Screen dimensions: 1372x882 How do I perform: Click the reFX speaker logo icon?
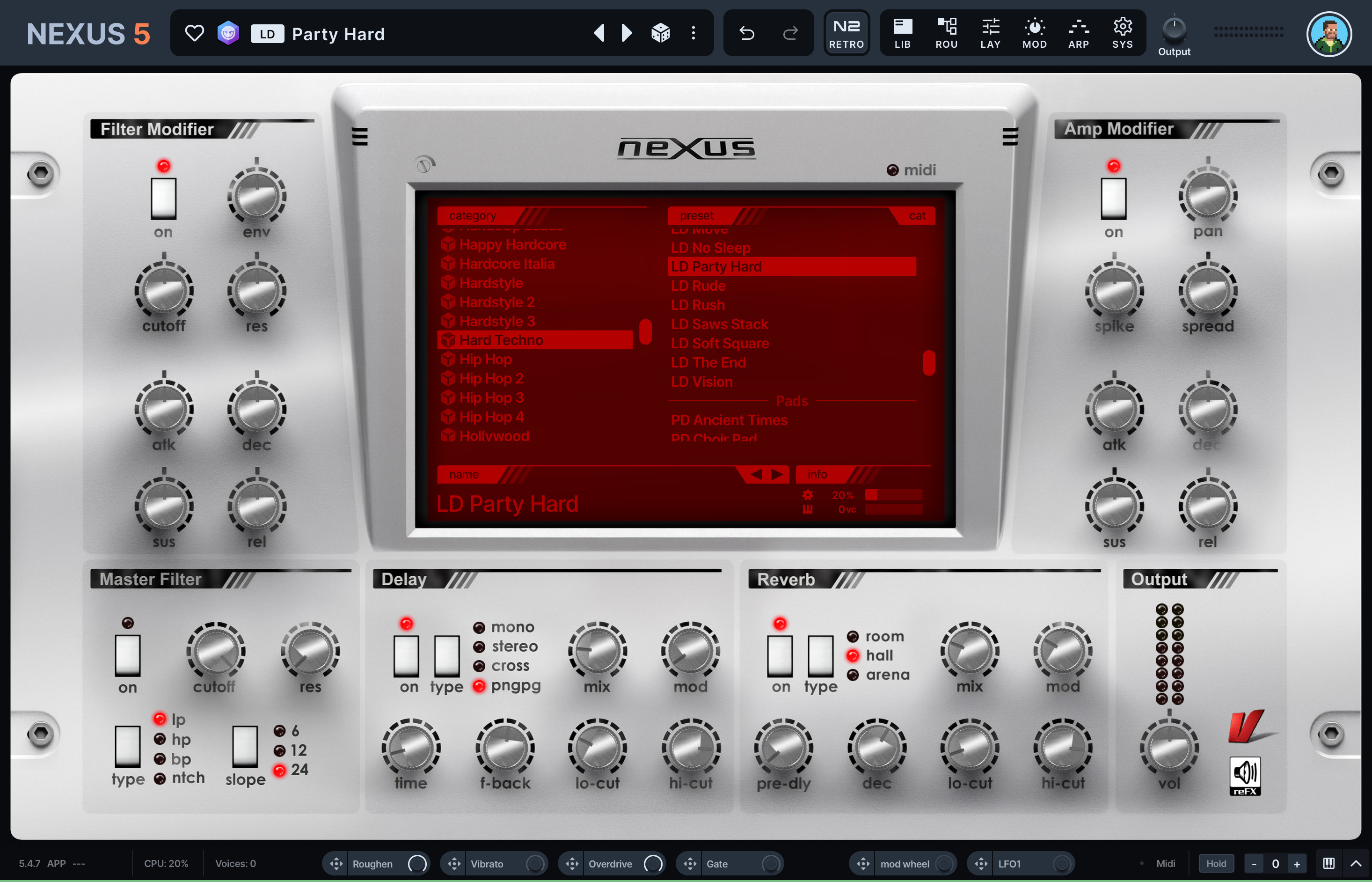[1245, 775]
